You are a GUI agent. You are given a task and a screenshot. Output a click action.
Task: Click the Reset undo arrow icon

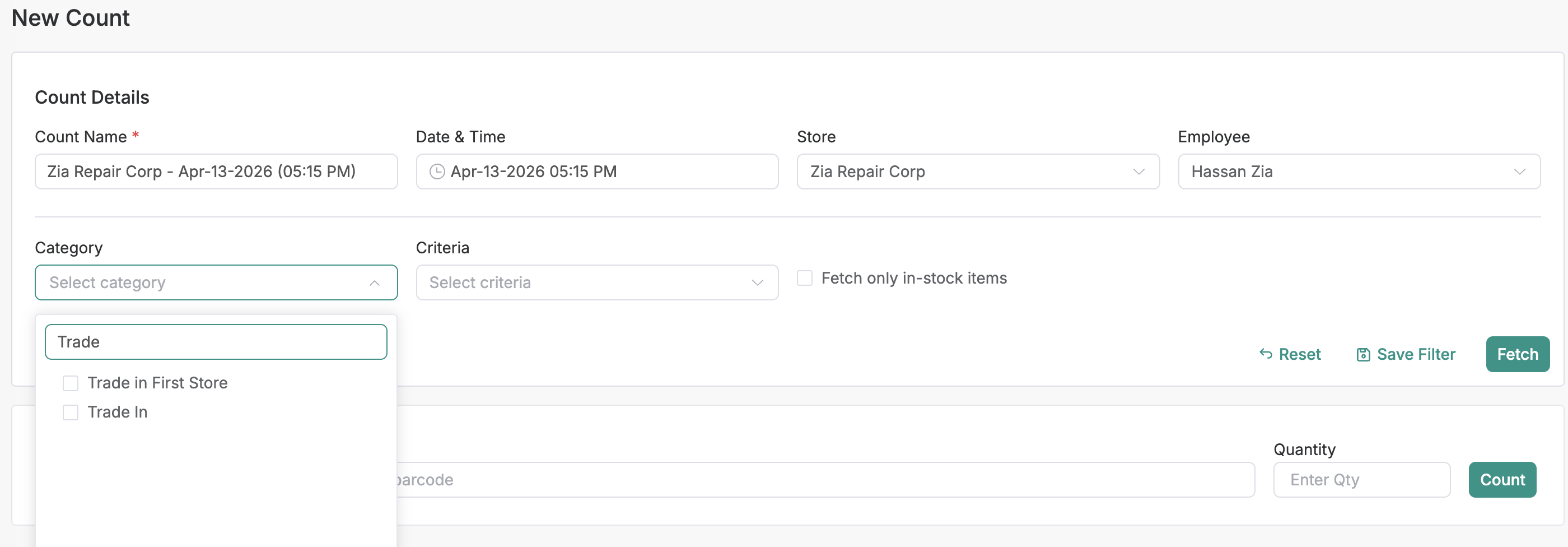coord(1266,354)
